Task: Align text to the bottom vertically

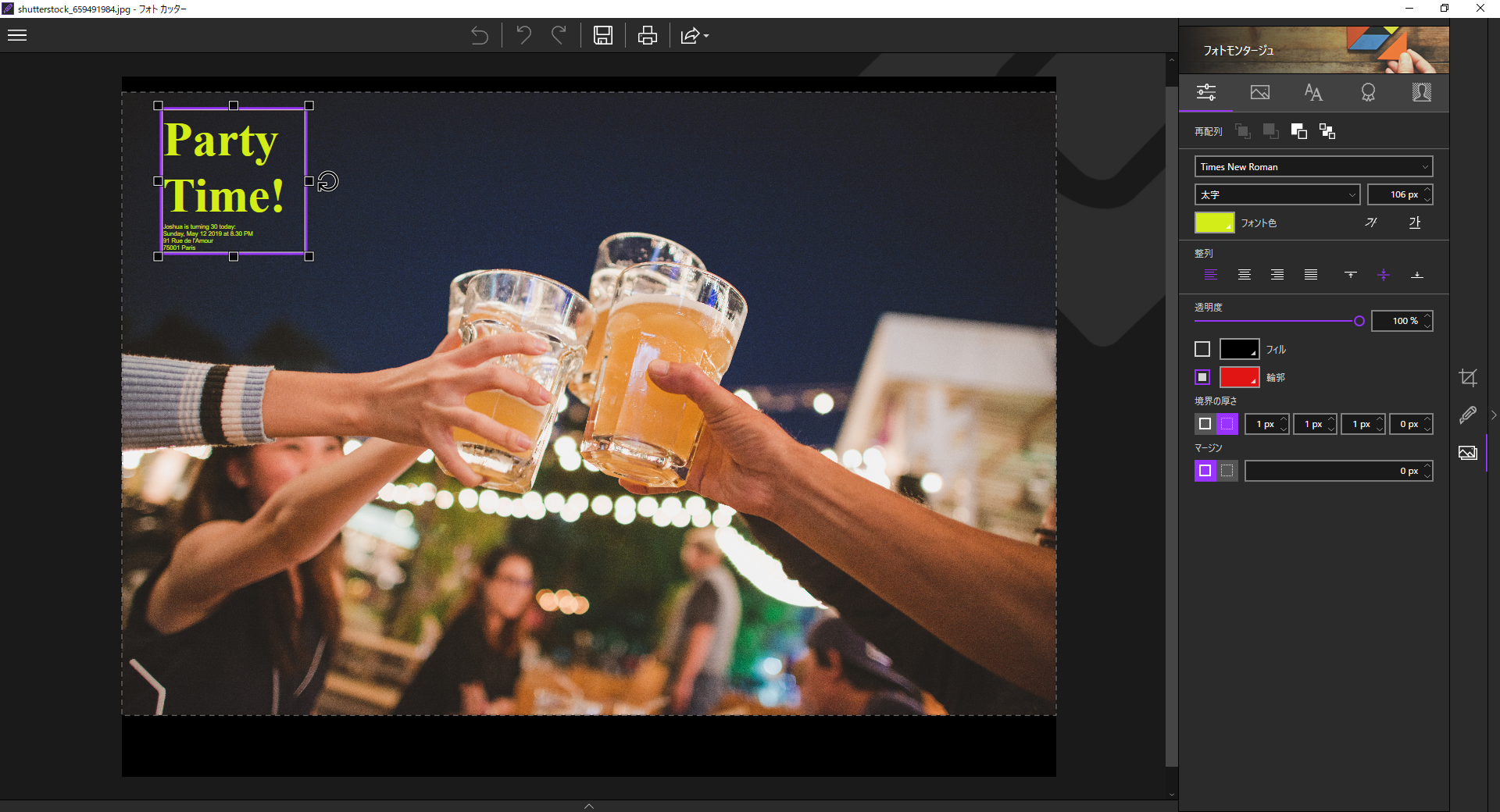Action: click(x=1416, y=275)
